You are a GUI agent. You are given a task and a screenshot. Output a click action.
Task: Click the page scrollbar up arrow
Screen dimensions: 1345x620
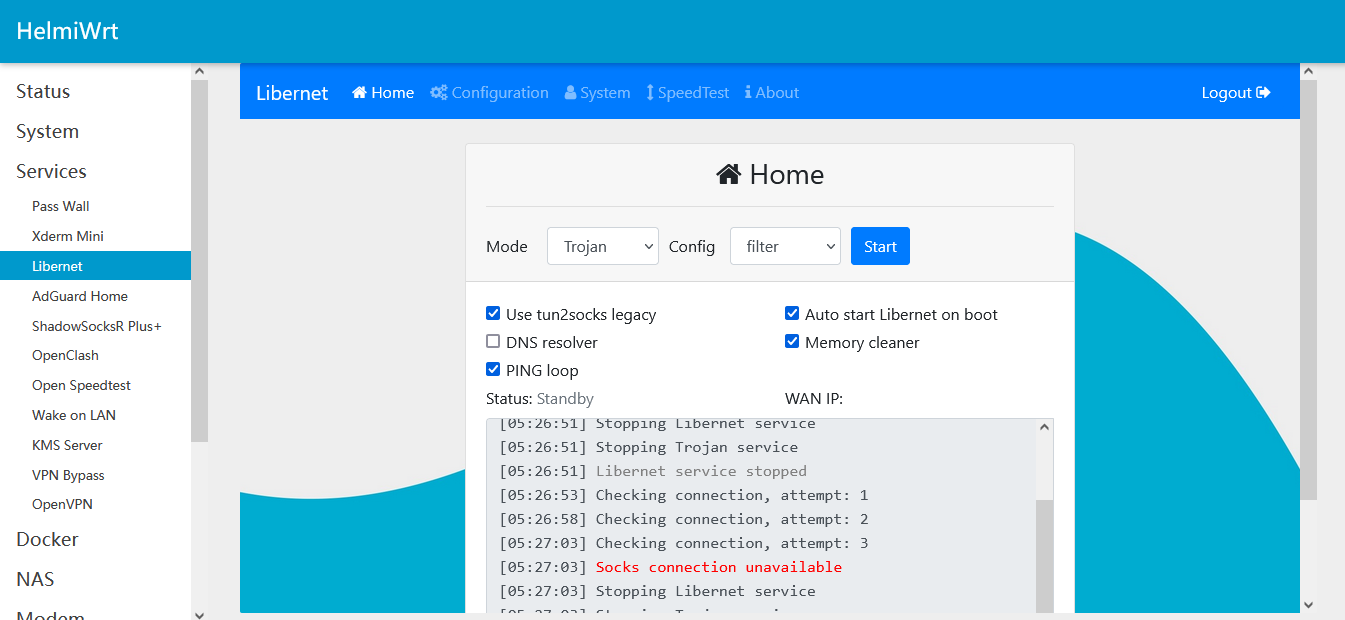pyautogui.click(x=1308, y=71)
